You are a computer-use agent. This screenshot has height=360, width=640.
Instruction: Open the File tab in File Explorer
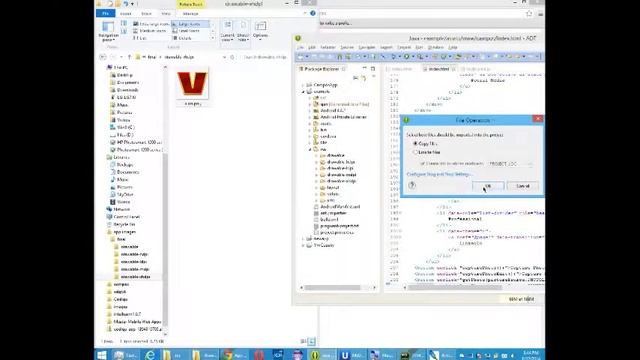(105, 13)
